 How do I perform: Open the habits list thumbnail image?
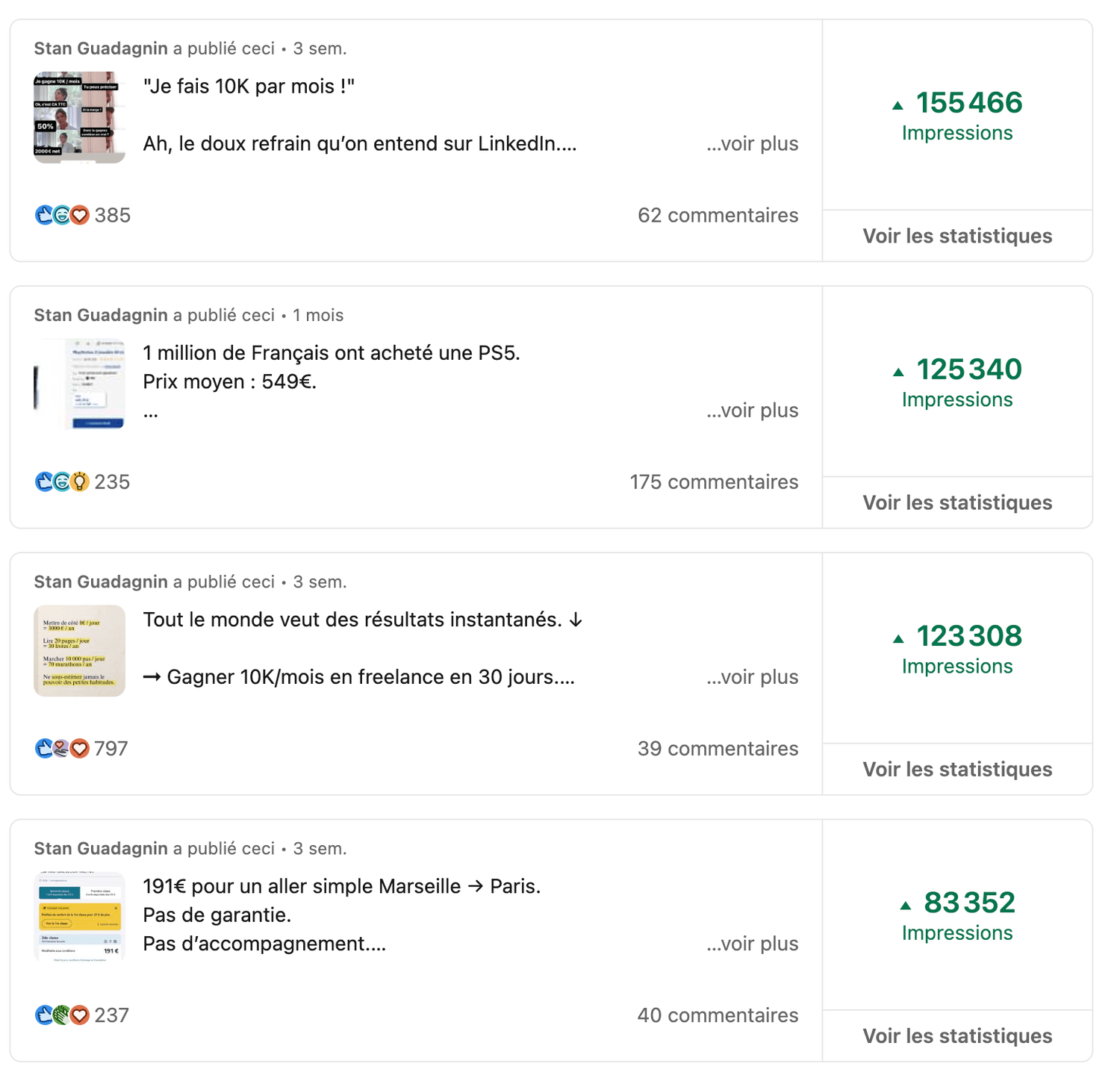click(x=79, y=651)
